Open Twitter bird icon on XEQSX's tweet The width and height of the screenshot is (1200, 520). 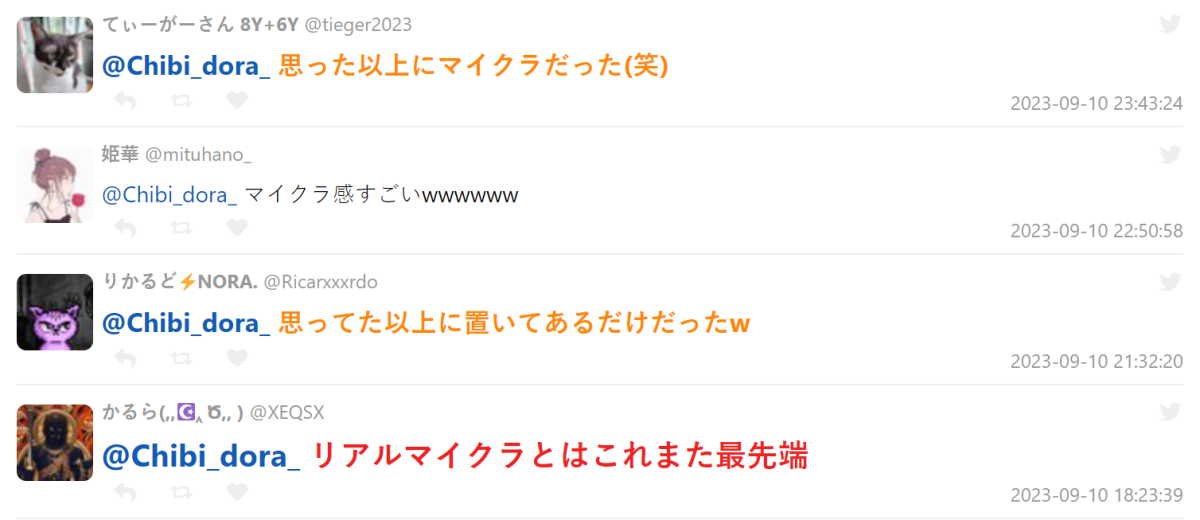coord(1170,411)
